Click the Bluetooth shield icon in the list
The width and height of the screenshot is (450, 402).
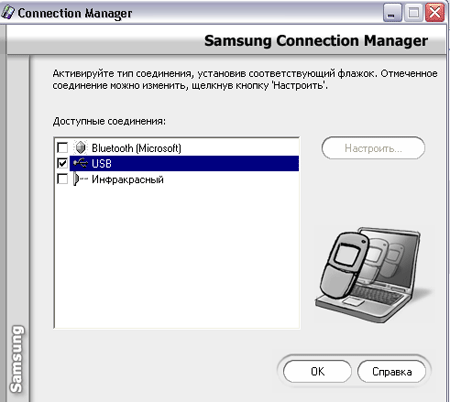tap(80, 147)
